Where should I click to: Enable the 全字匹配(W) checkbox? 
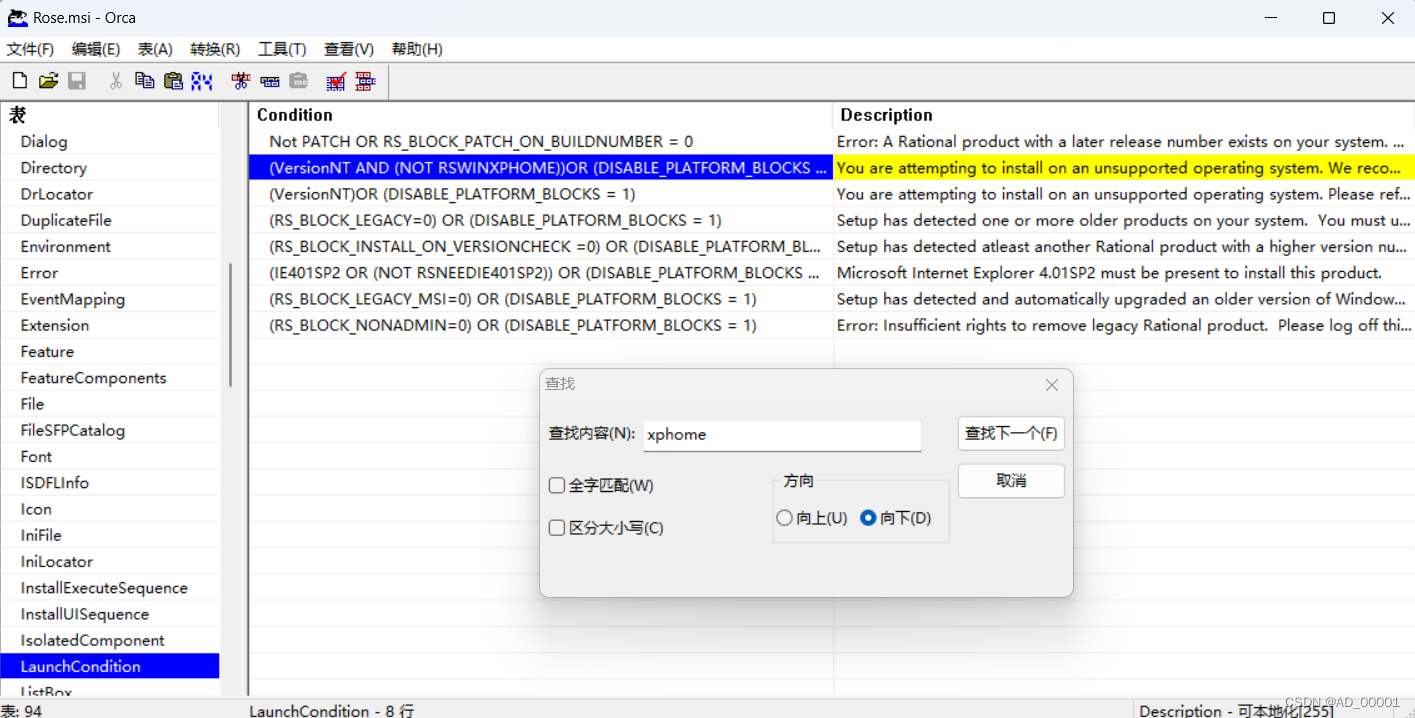[x=557, y=485]
